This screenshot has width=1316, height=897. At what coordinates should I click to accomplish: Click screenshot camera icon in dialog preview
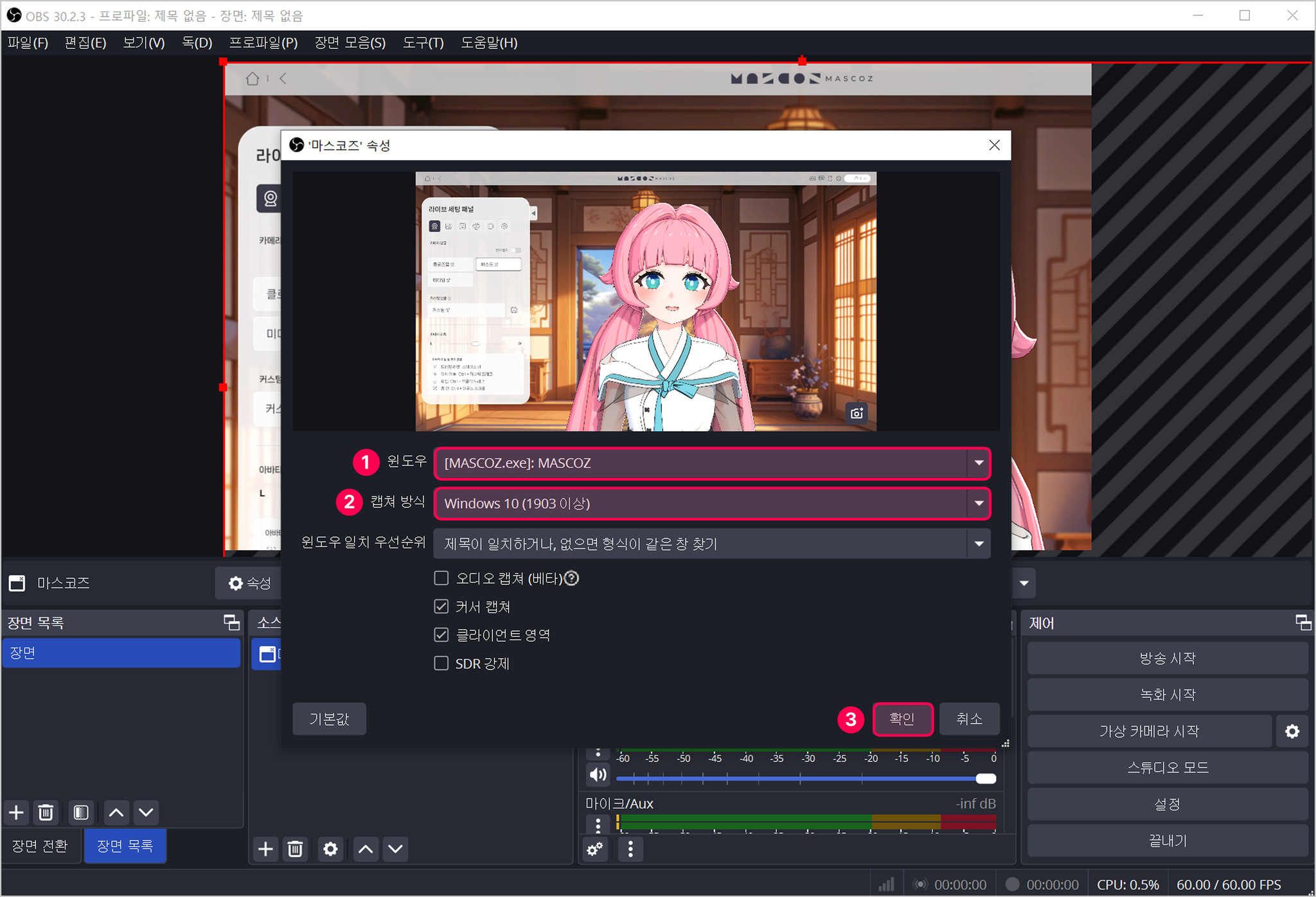(857, 413)
